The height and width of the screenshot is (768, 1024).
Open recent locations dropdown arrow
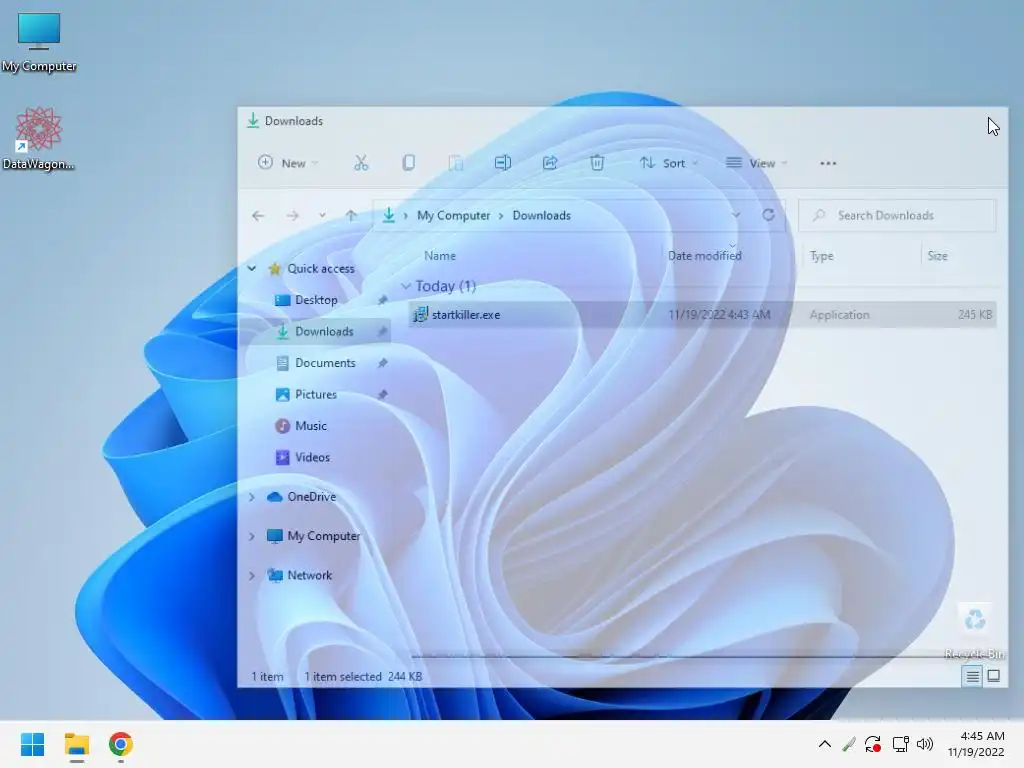(x=322, y=216)
